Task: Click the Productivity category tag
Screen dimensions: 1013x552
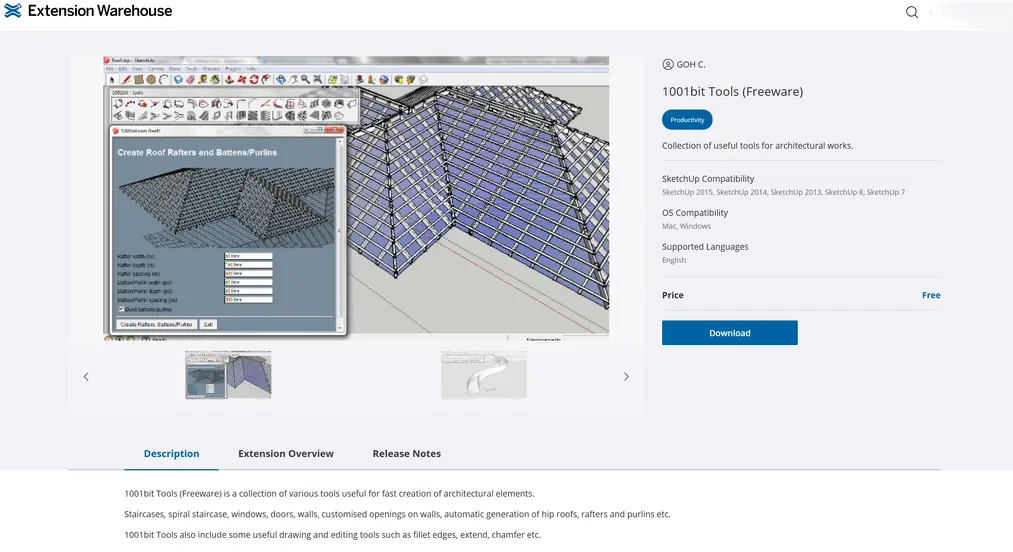Action: pos(687,120)
